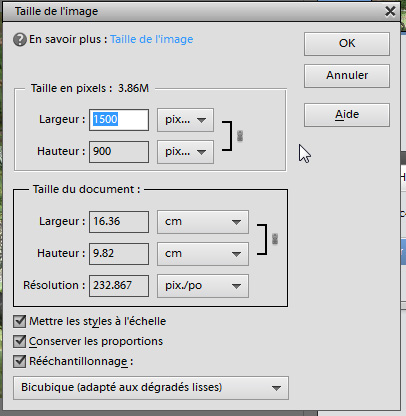
Task: Open the Bicubique resampling method dropdown
Action: (x=151, y=388)
